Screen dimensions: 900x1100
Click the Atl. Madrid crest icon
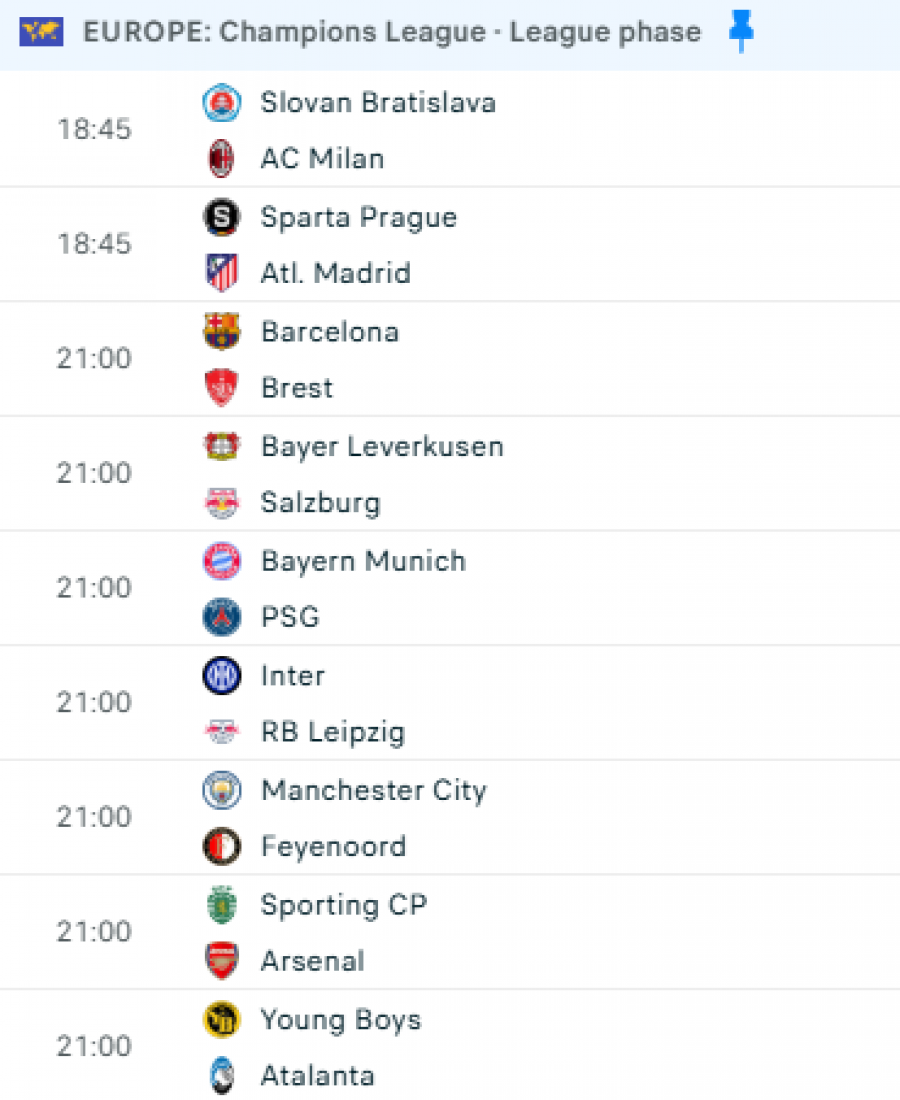point(221,273)
